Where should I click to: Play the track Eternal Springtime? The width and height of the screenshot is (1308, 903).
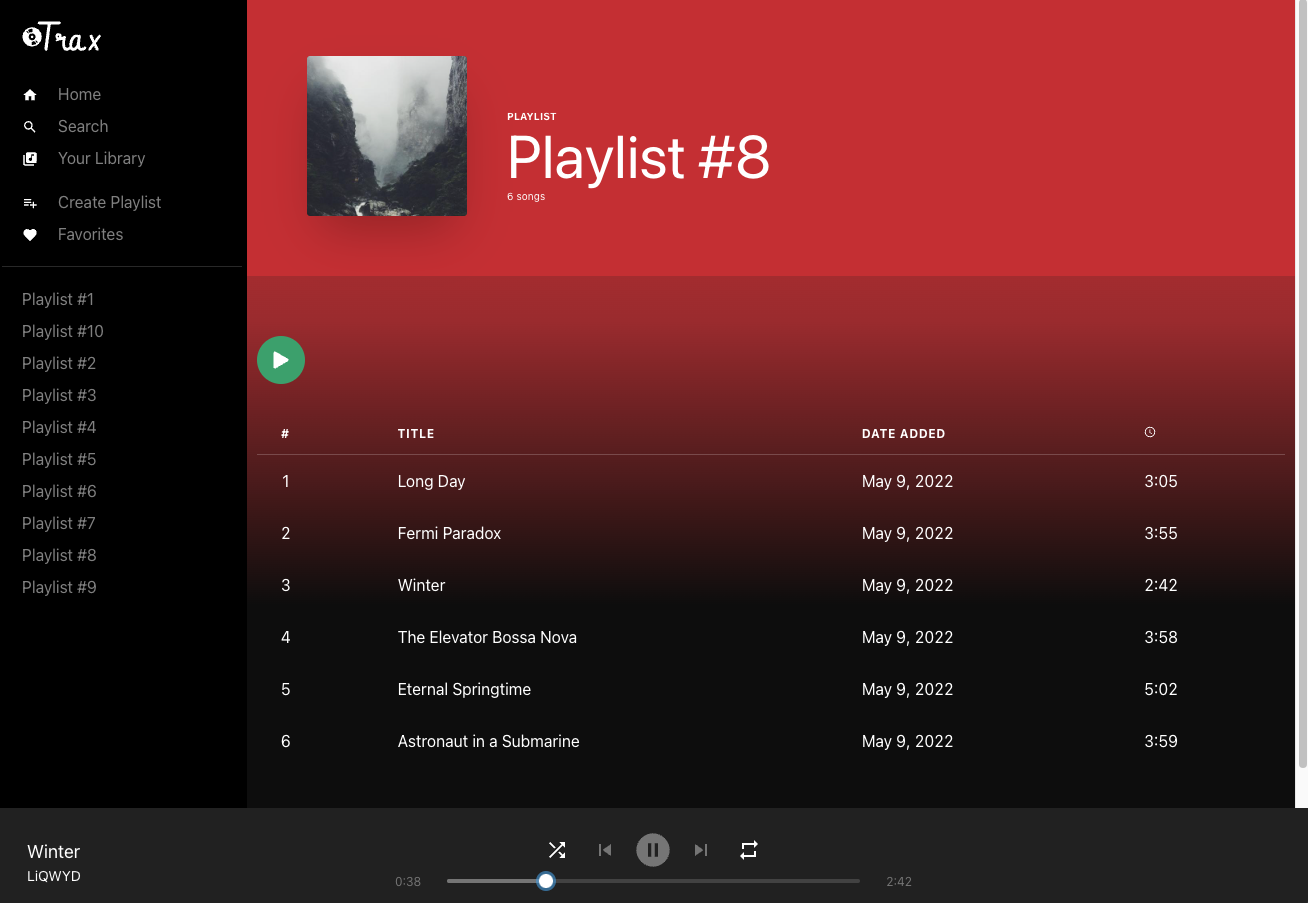pos(464,689)
